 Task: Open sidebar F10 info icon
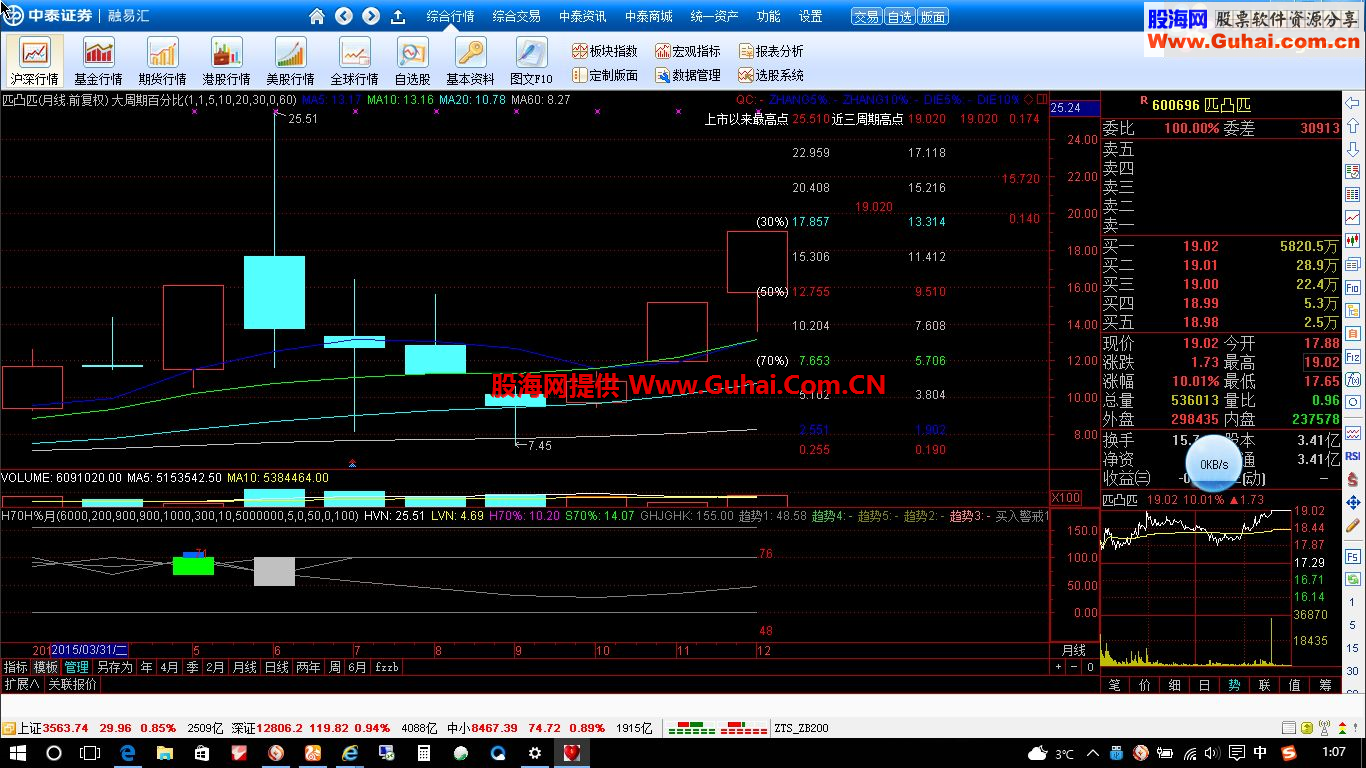(1353, 287)
